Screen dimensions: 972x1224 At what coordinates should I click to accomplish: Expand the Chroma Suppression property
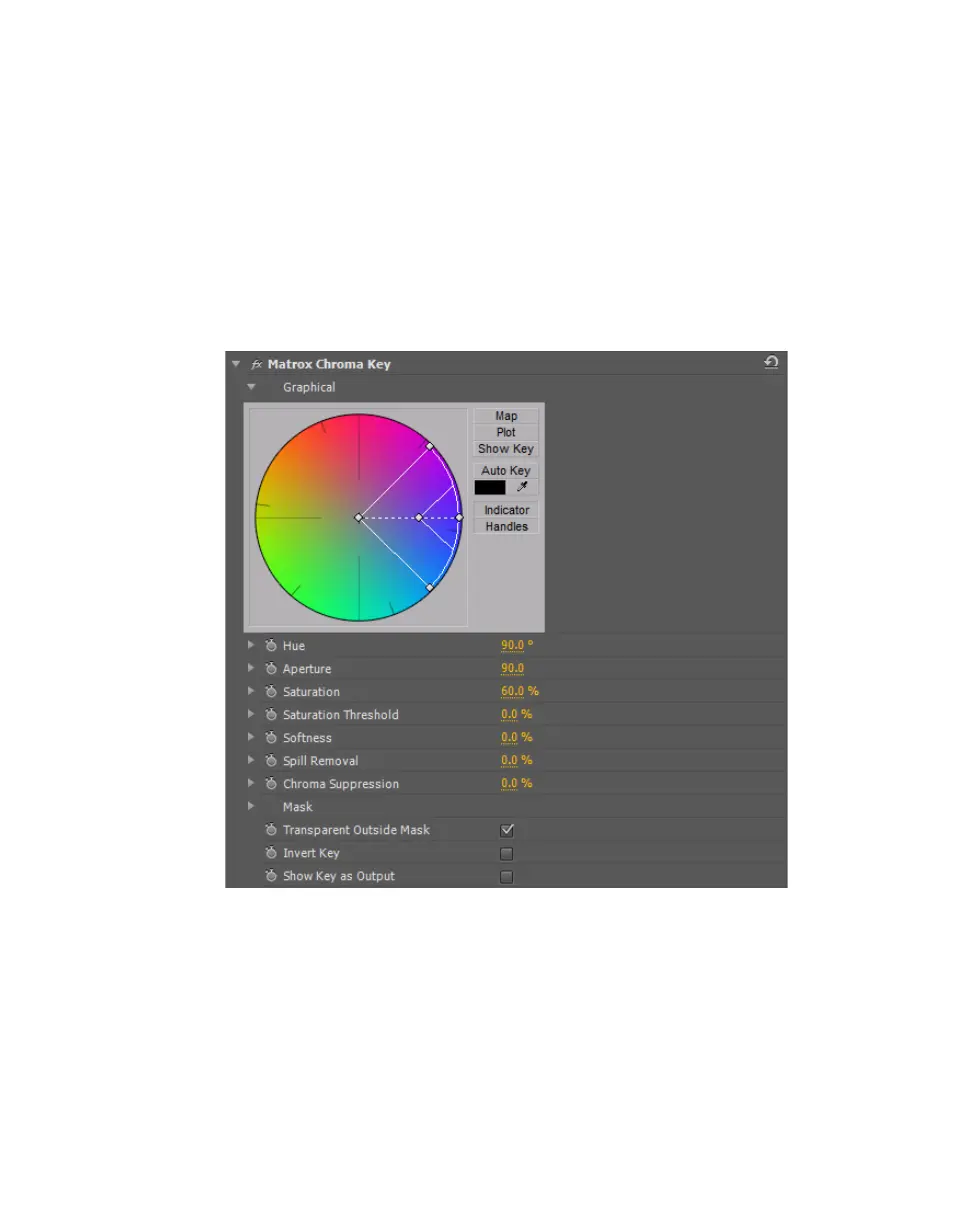pyautogui.click(x=252, y=783)
